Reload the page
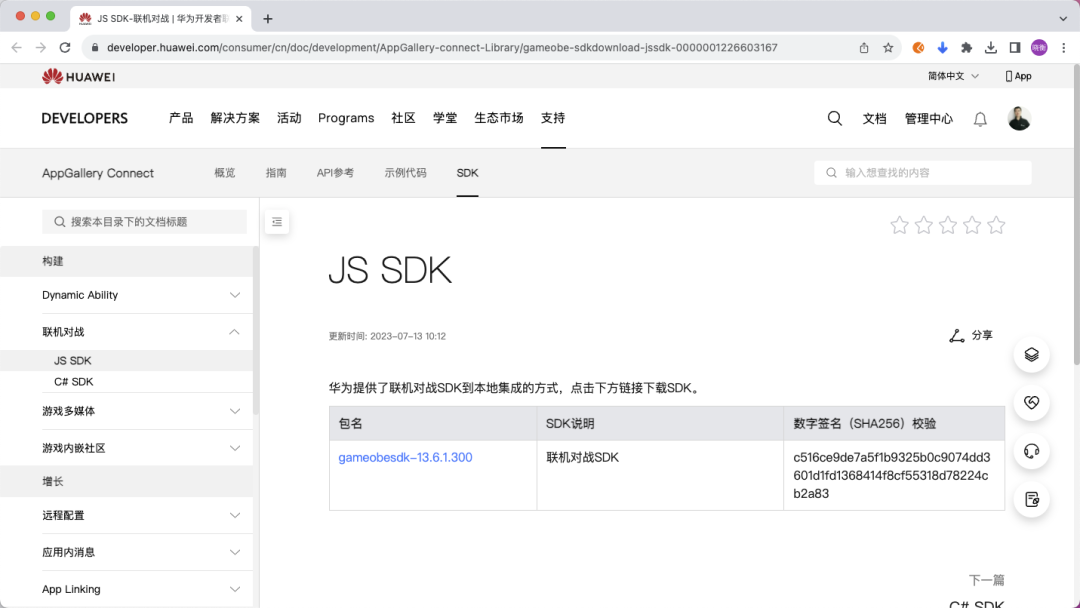1080x608 pixels. (65, 48)
